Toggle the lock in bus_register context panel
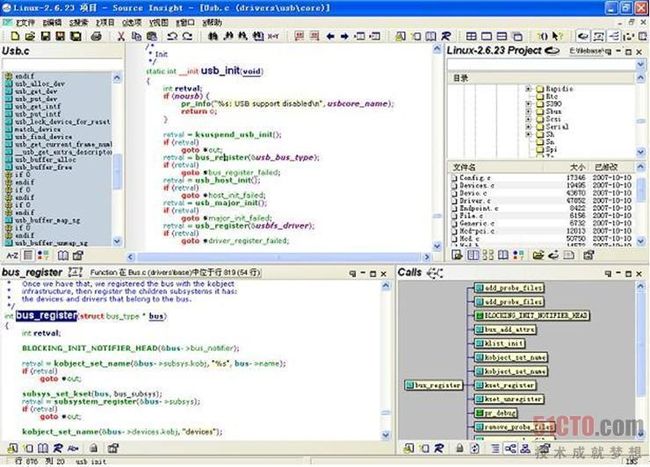650x467 pixels. click(94, 448)
